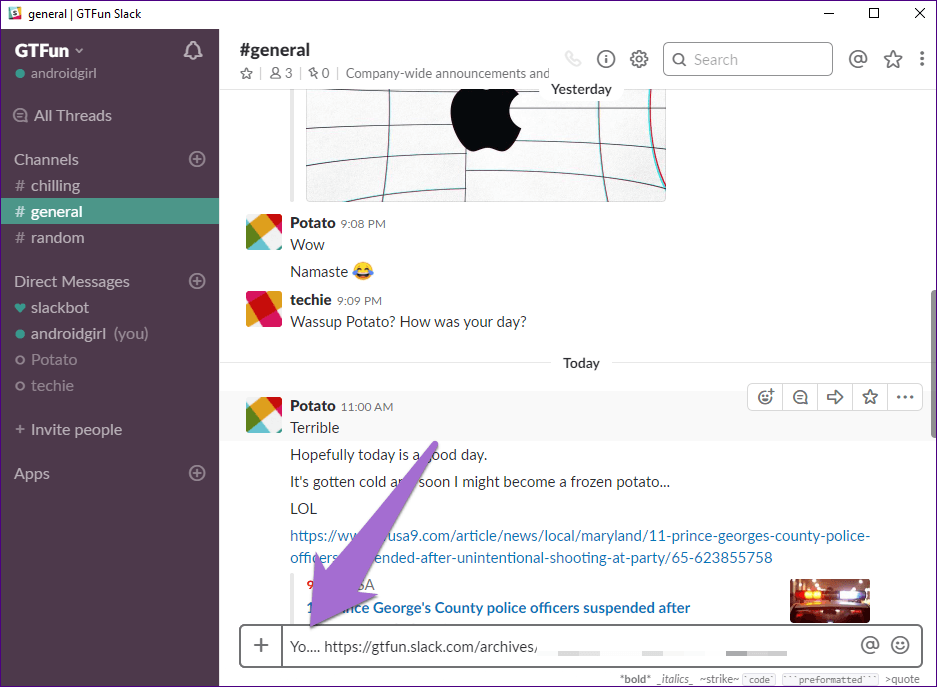
Task: Open direct message with techie
Action: coord(110,386)
